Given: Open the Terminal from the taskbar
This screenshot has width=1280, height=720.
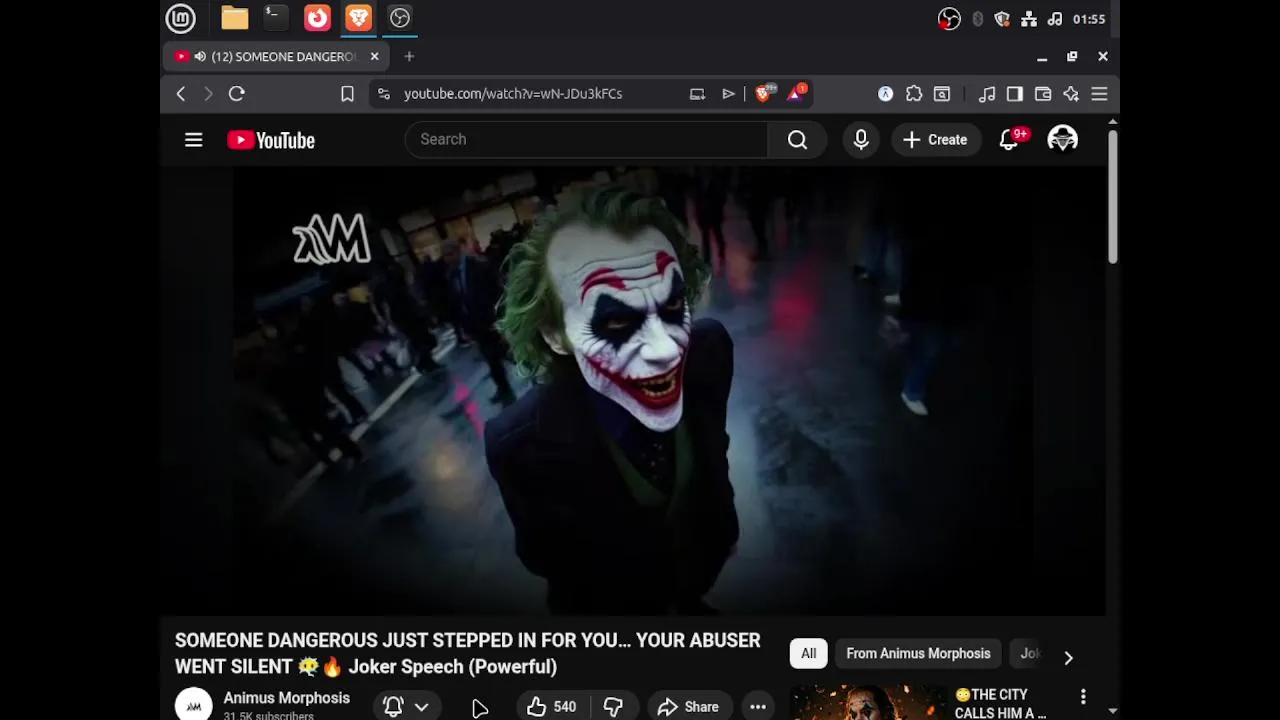Looking at the screenshot, I should pyautogui.click(x=275, y=18).
